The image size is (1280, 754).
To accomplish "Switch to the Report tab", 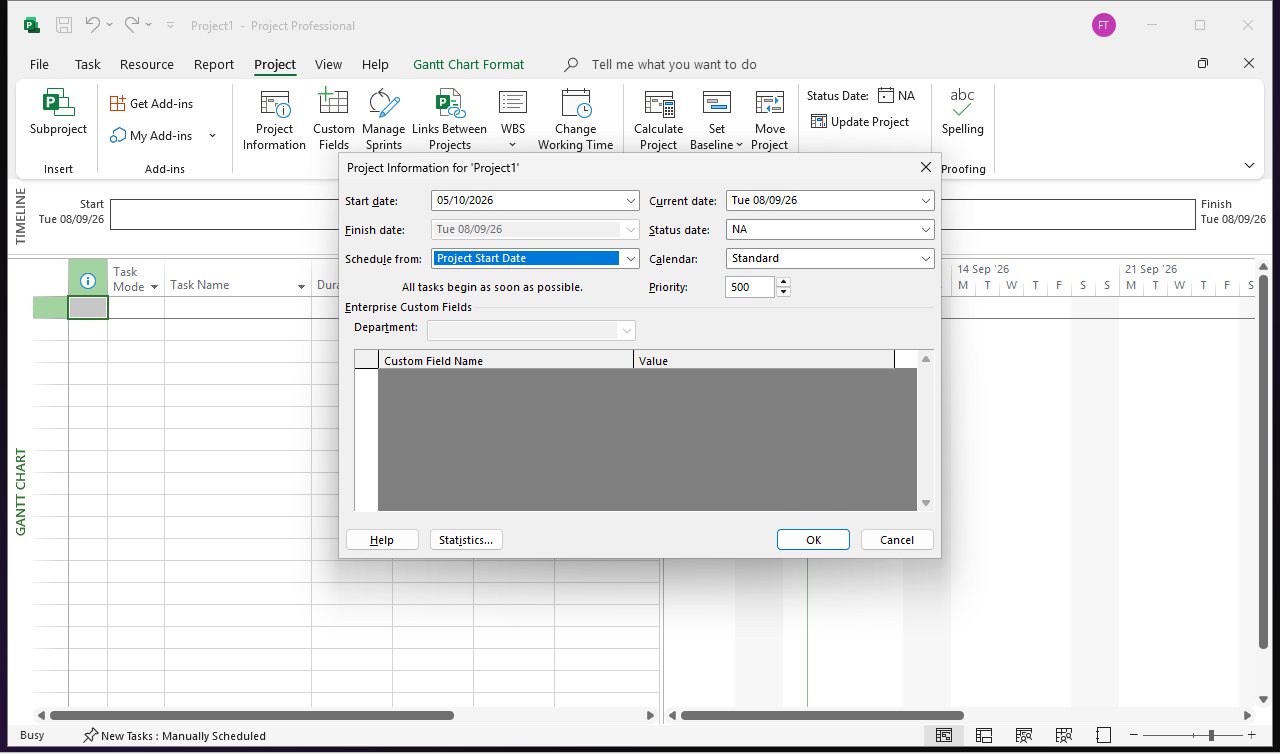I will tap(214, 64).
